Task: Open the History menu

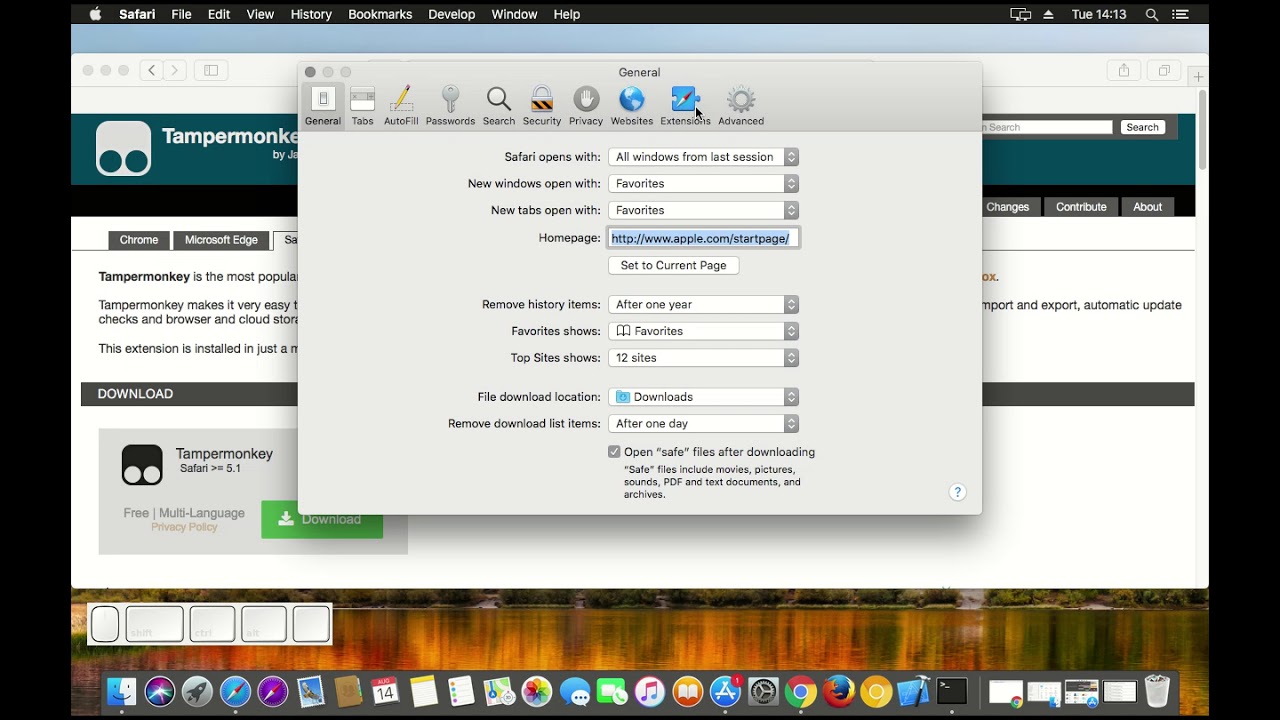Action: coord(311,14)
